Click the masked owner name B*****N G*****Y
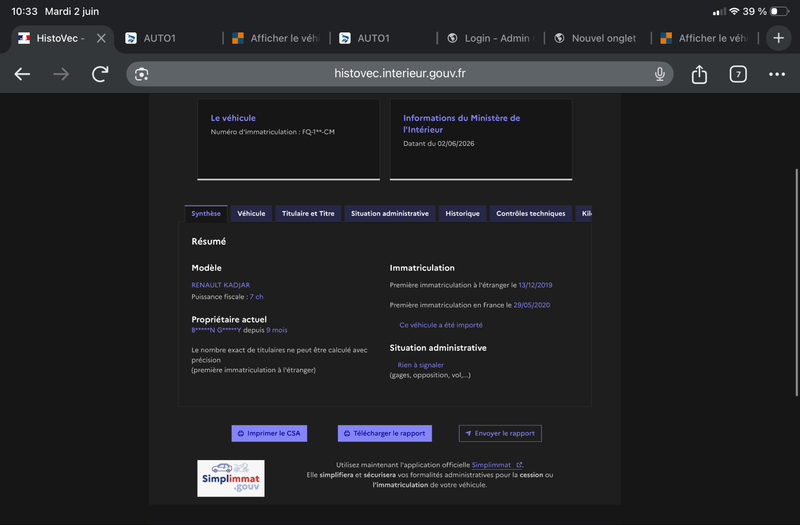Image resolution: width=800 pixels, height=525 pixels. pos(216,330)
